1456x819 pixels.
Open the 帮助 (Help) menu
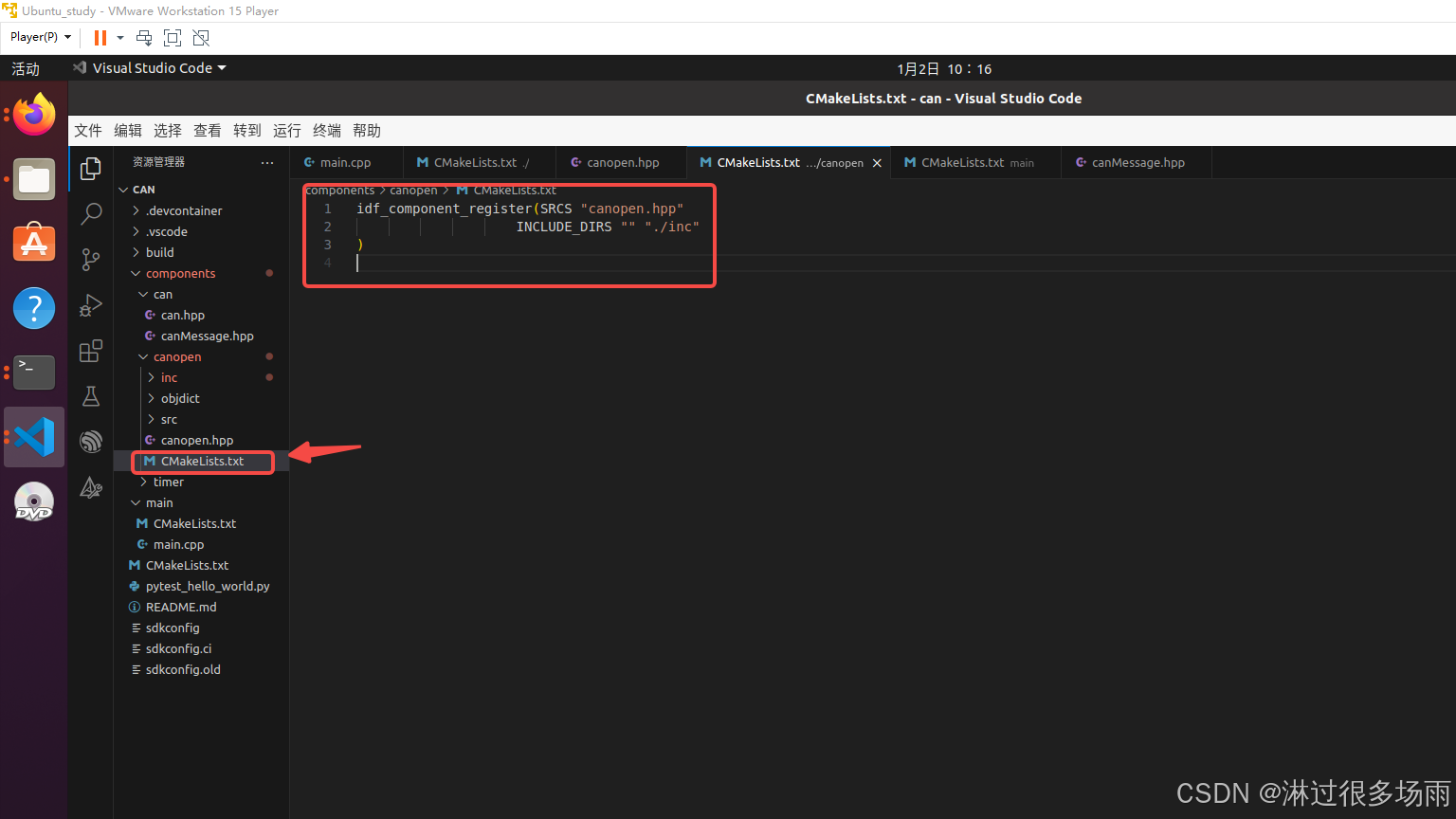(x=367, y=131)
